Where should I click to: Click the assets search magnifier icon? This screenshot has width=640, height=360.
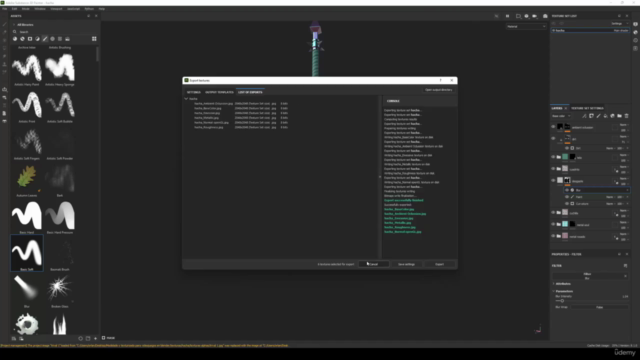click(15, 32)
